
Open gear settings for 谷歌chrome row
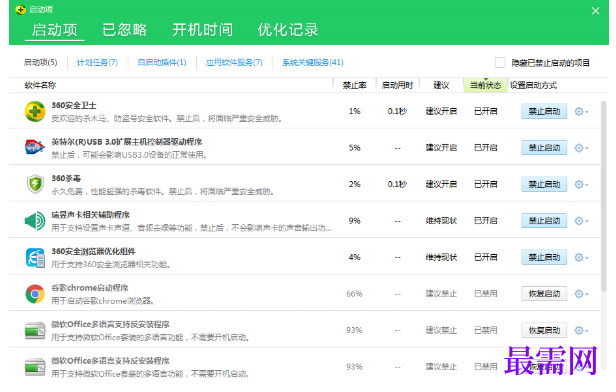(581, 294)
